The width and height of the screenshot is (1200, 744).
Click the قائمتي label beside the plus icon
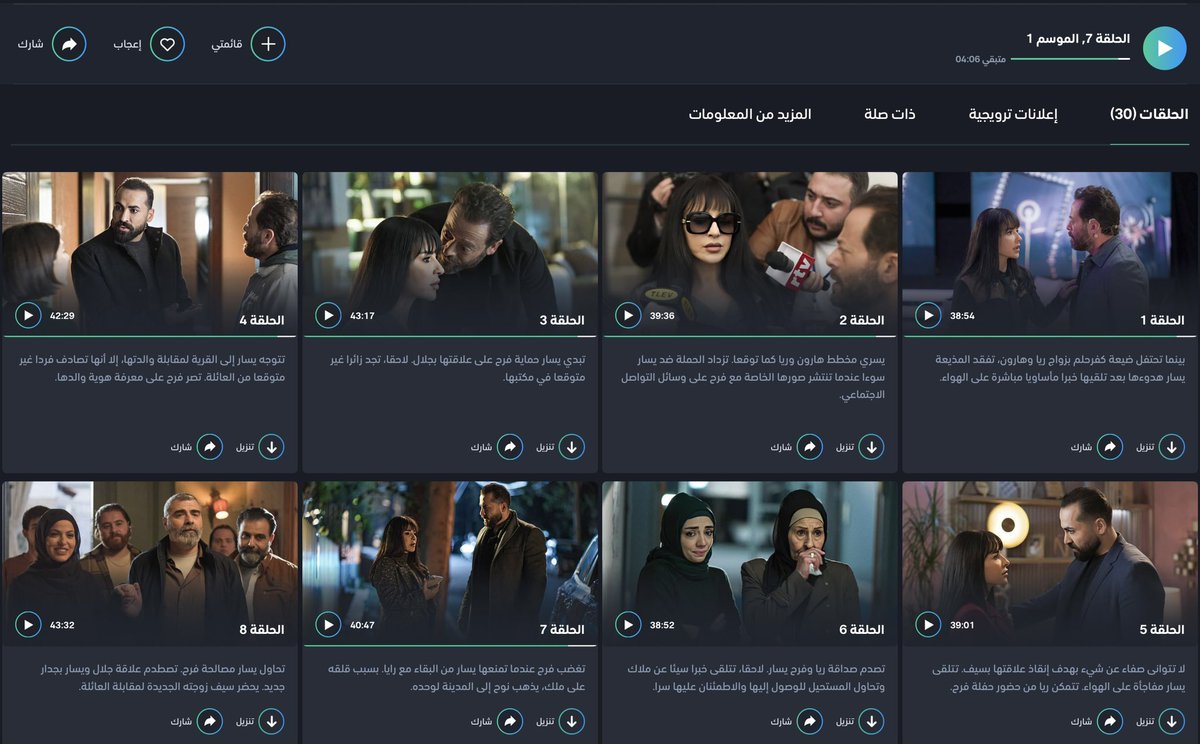[227, 45]
